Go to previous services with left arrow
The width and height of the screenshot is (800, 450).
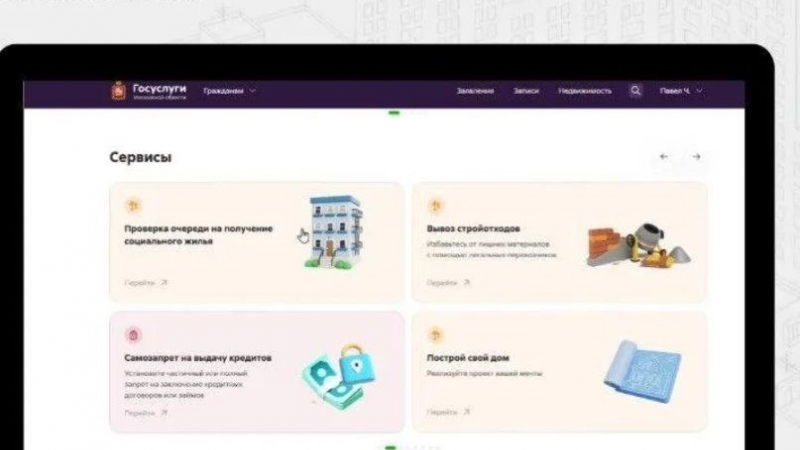point(664,157)
